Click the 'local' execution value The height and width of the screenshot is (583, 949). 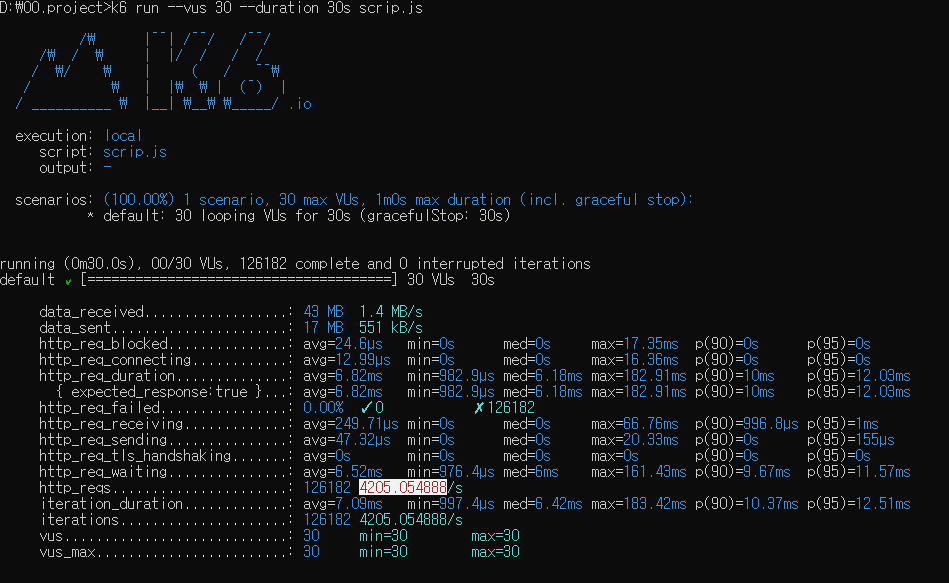click(123, 136)
